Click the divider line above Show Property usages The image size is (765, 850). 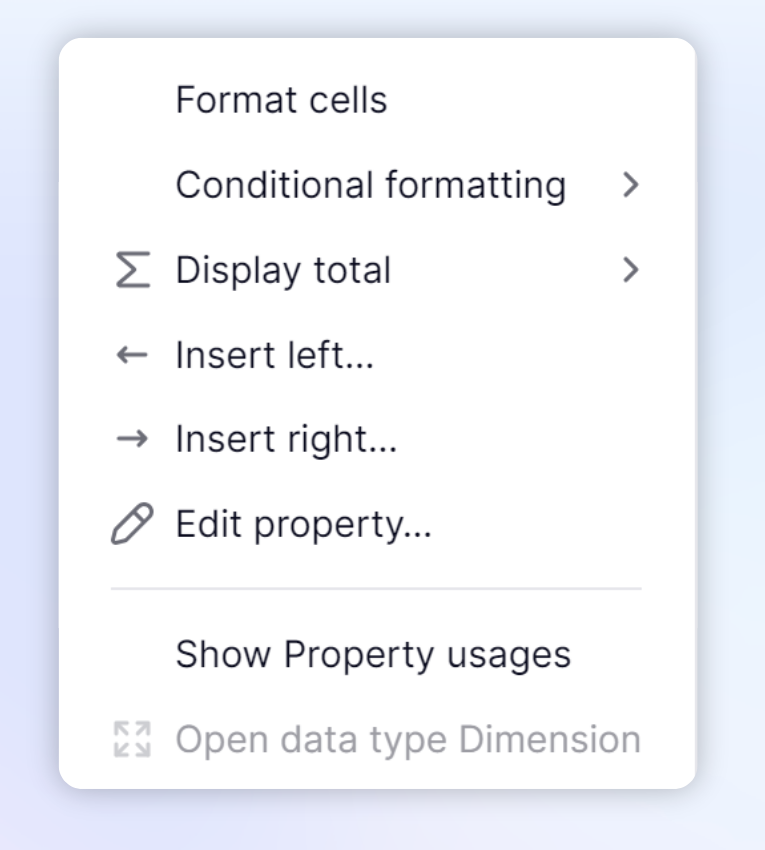point(376,588)
